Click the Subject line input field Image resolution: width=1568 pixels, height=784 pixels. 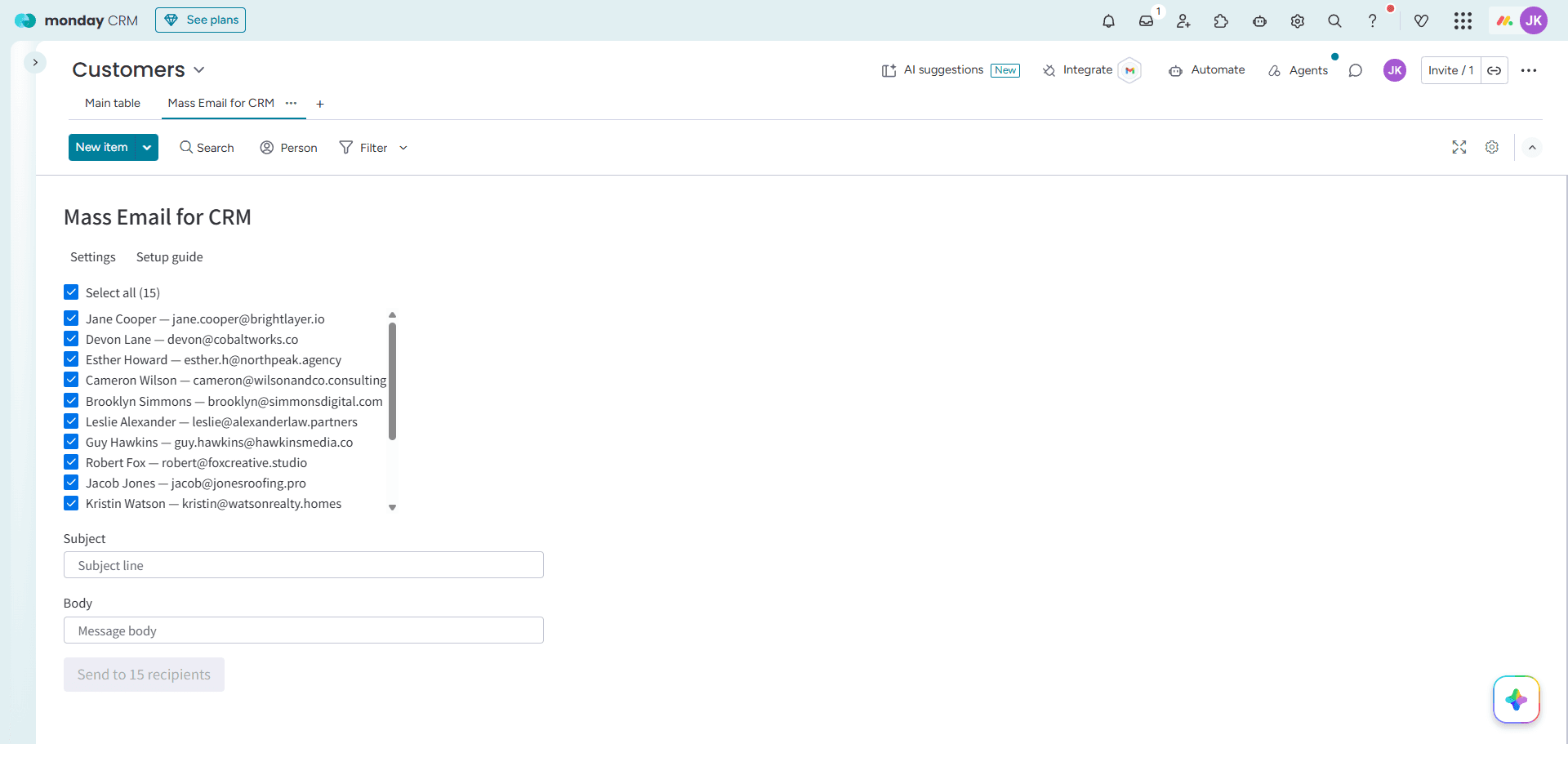(x=304, y=565)
